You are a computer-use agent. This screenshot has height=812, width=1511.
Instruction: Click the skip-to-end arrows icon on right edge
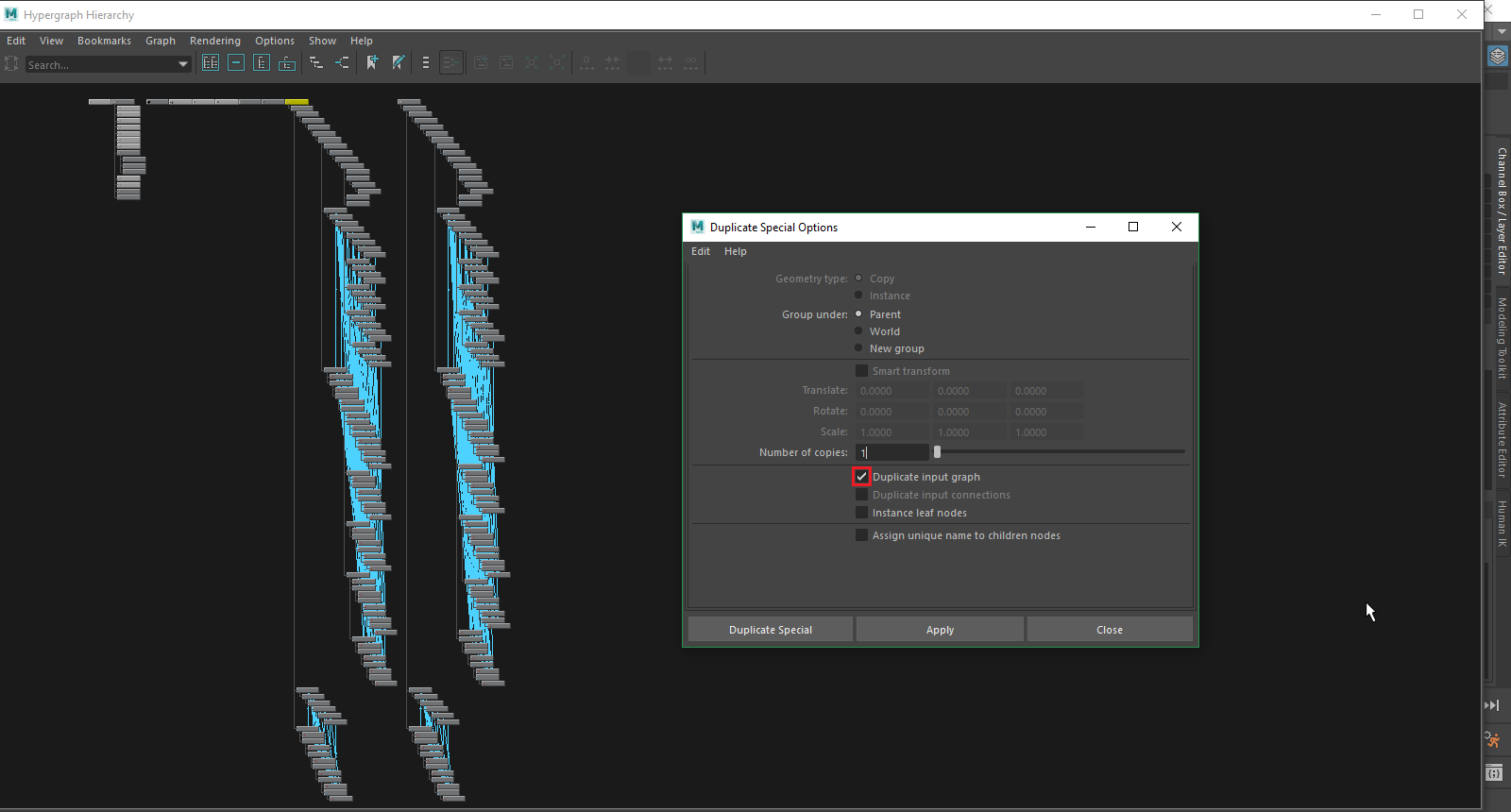point(1492,705)
